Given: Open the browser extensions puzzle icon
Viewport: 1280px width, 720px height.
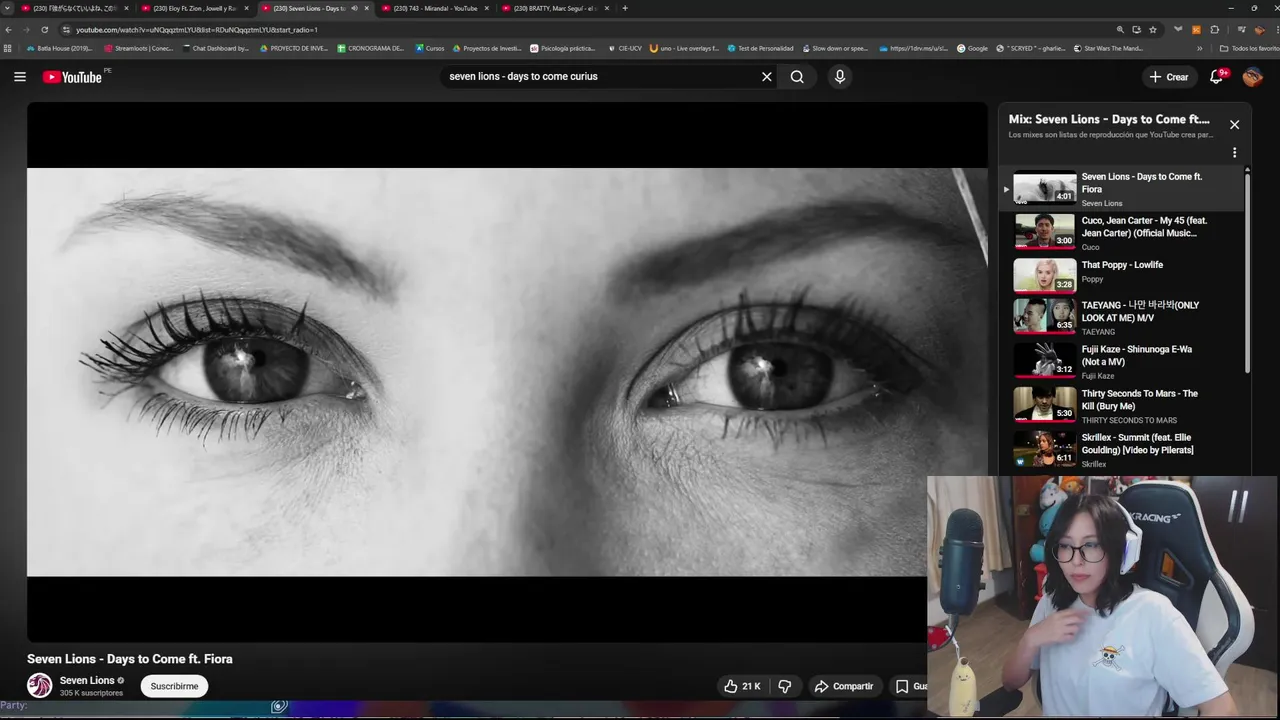Looking at the screenshot, I should [x=1215, y=30].
